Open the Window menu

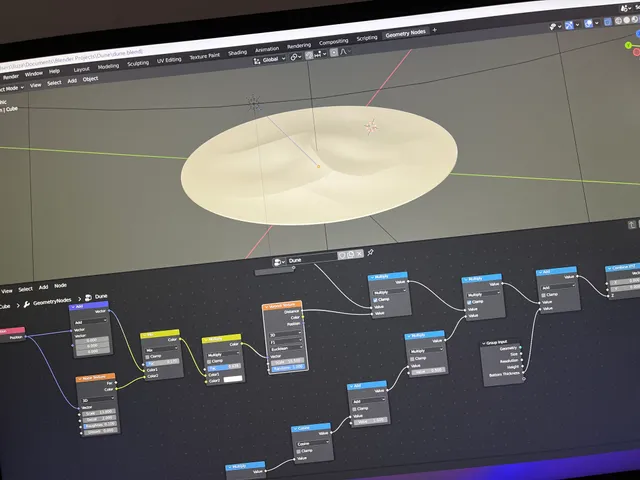(33, 74)
